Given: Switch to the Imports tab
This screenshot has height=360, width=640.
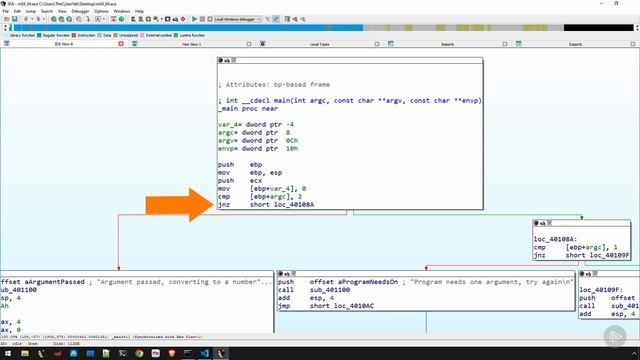Looking at the screenshot, I should (447, 44).
